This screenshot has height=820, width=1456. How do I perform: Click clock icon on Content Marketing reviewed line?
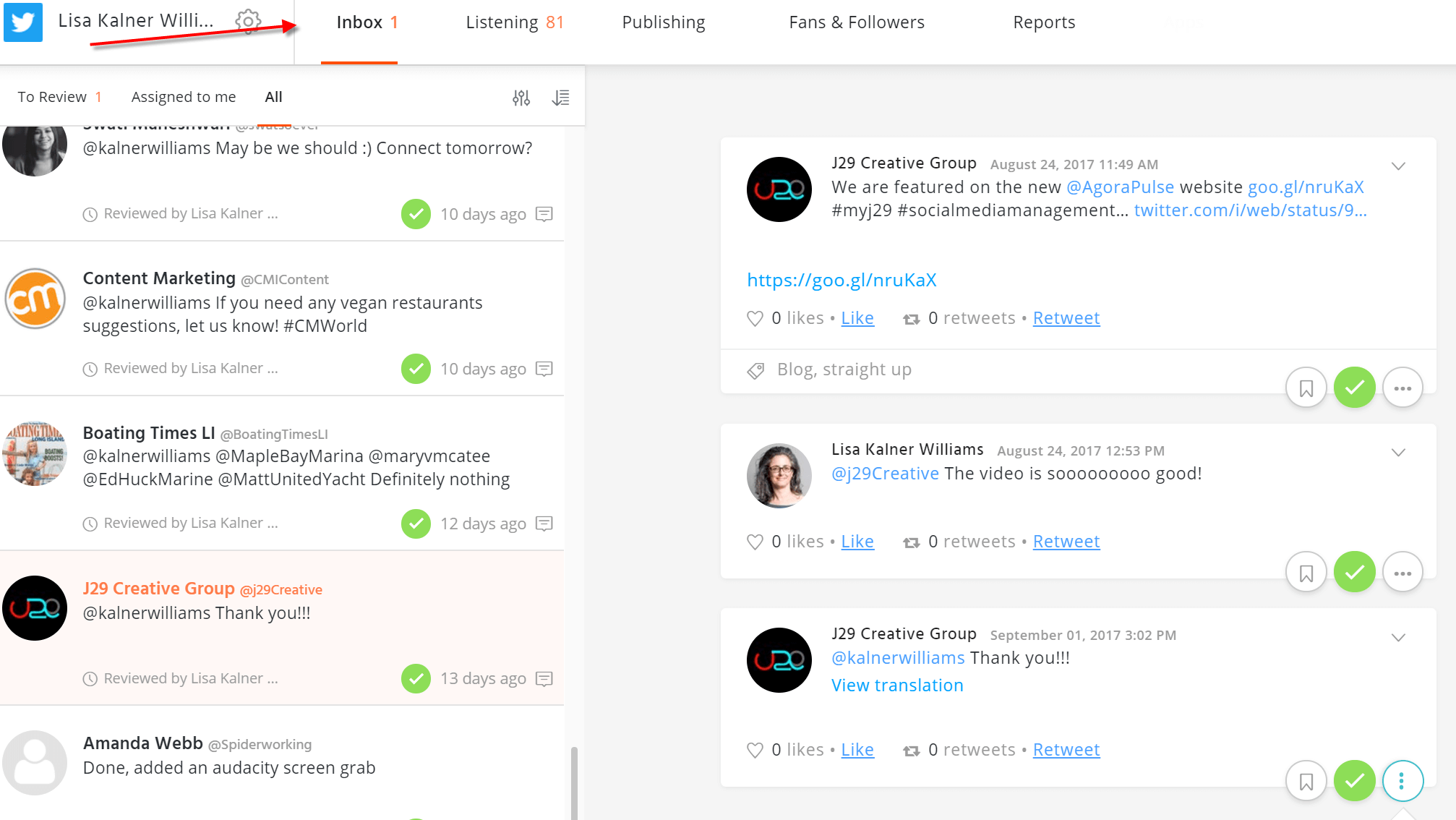click(x=90, y=369)
